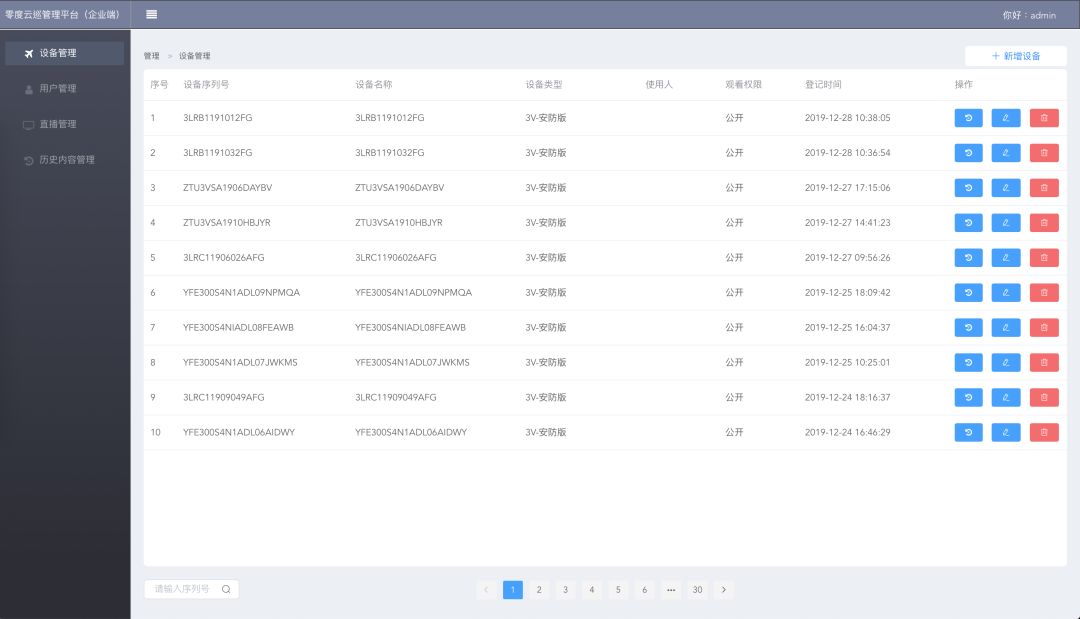
Task: Open 用户管理 in the sidebar
Action: [x=58, y=89]
